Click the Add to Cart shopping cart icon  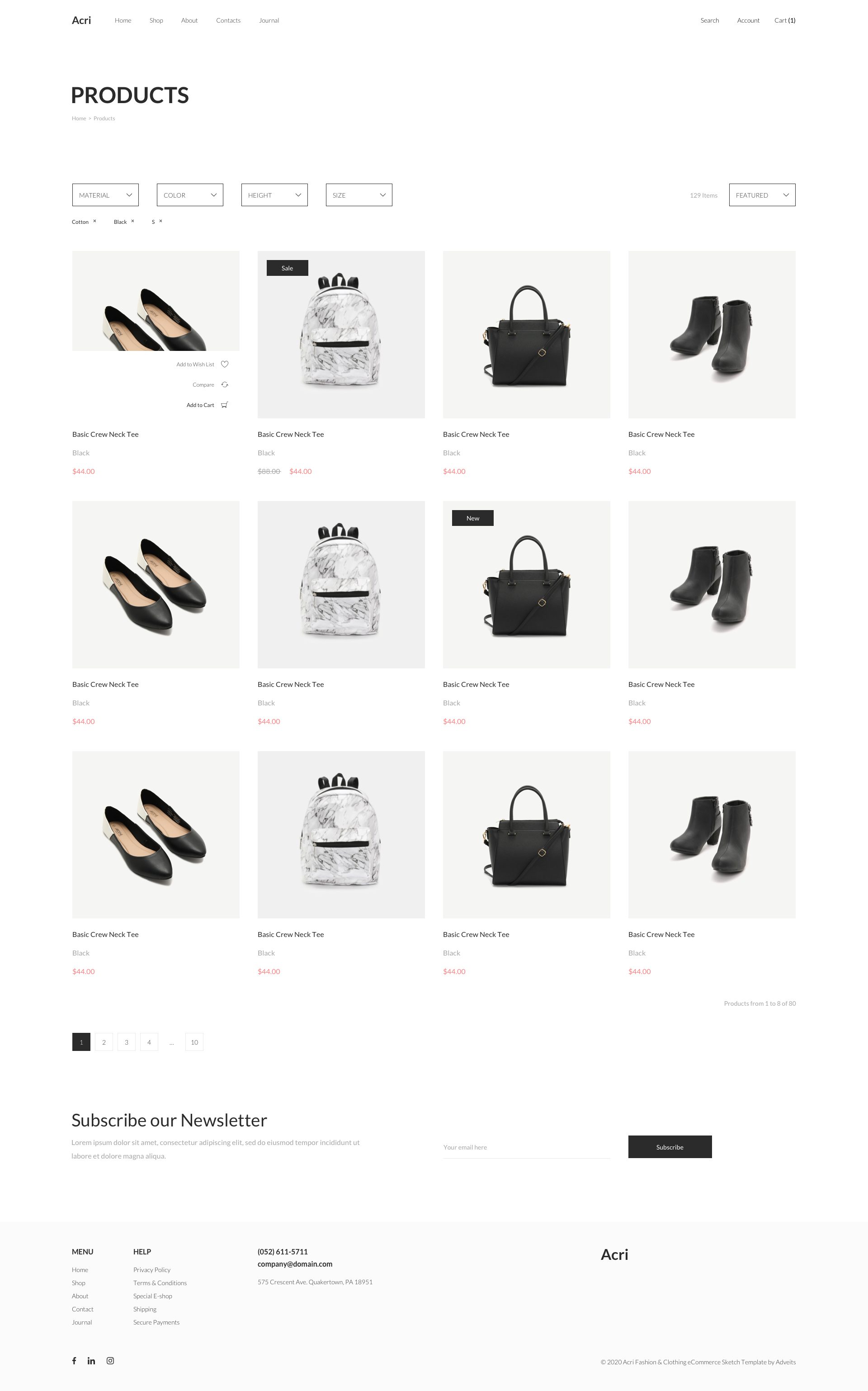pos(225,405)
